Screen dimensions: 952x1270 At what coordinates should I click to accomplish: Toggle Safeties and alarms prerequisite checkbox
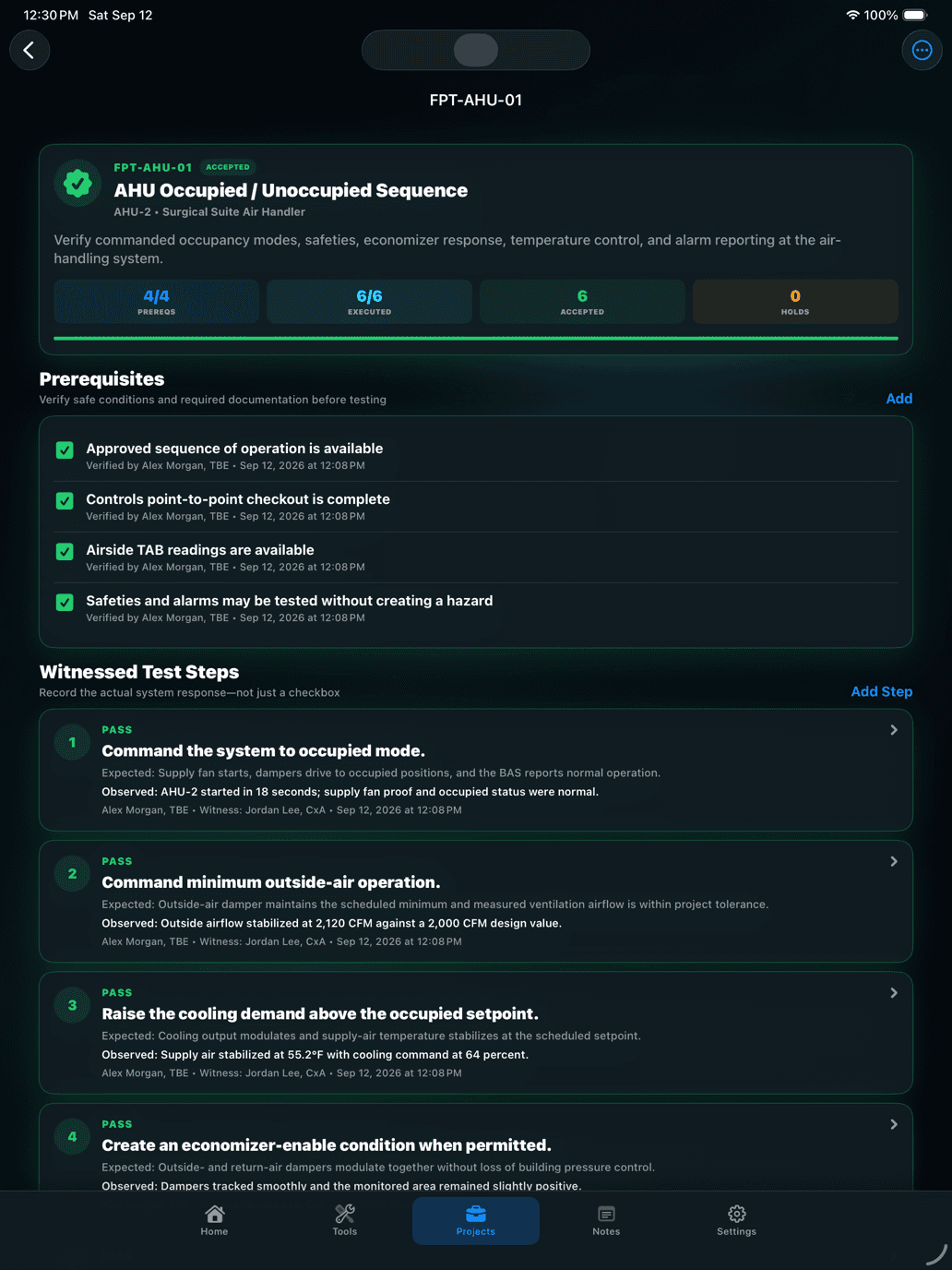(x=65, y=602)
